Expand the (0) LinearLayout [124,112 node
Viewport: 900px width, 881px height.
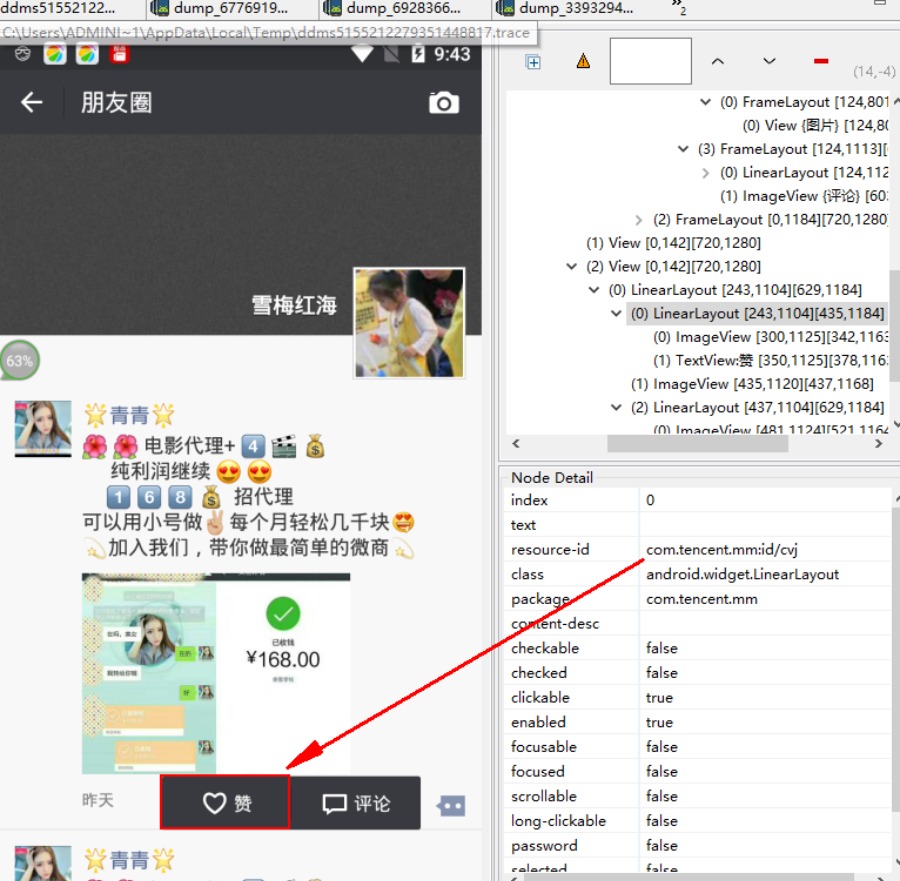click(705, 173)
